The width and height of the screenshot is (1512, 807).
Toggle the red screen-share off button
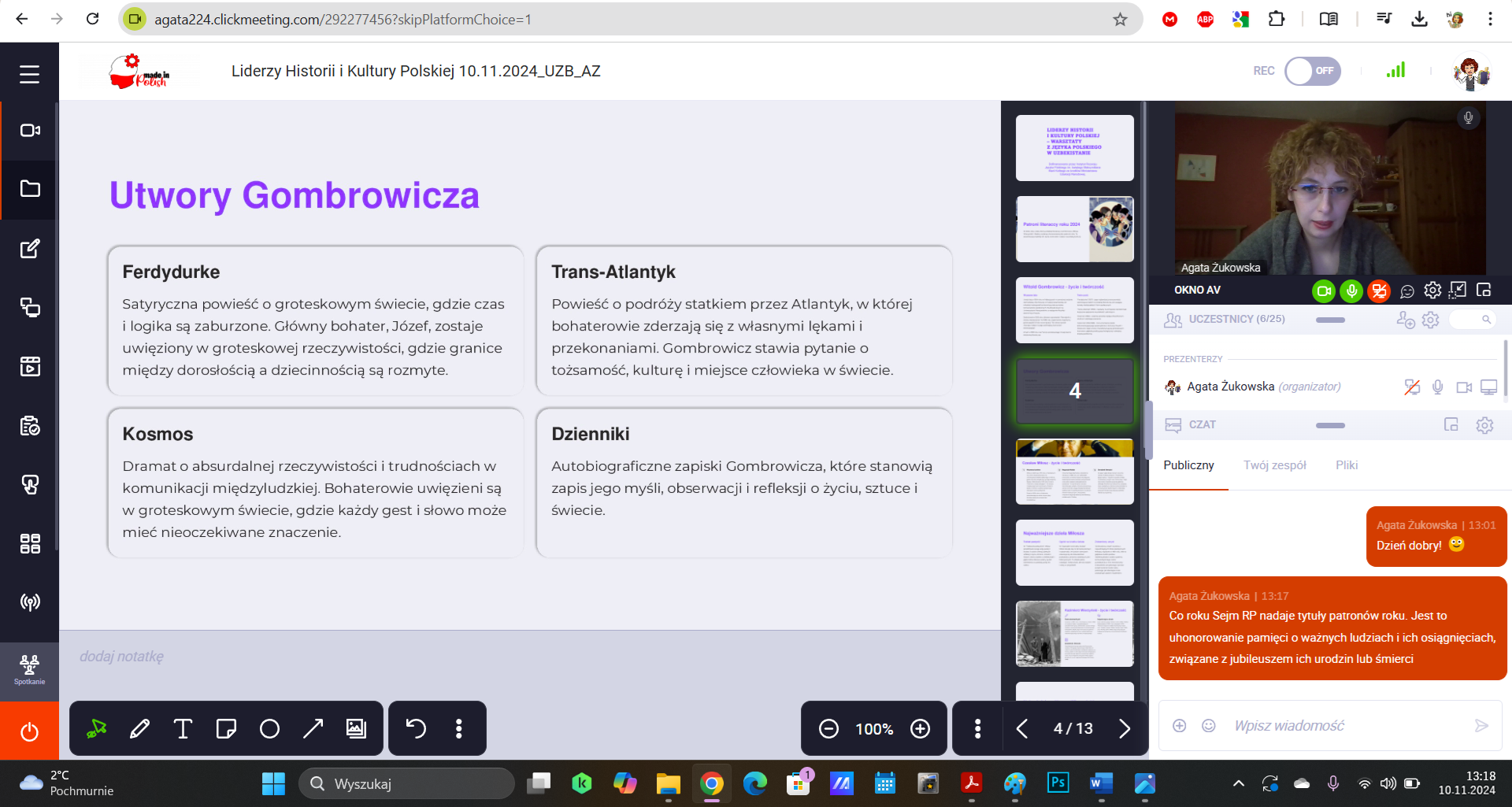click(1379, 291)
